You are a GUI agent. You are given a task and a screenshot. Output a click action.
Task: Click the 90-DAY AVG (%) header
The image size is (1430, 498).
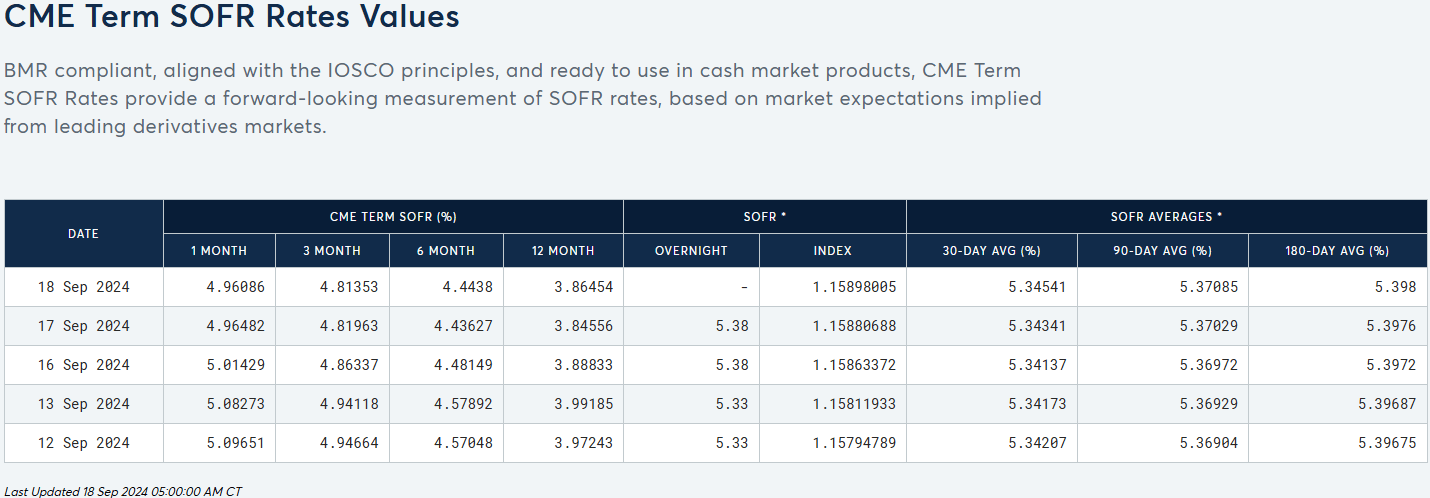click(x=1162, y=251)
